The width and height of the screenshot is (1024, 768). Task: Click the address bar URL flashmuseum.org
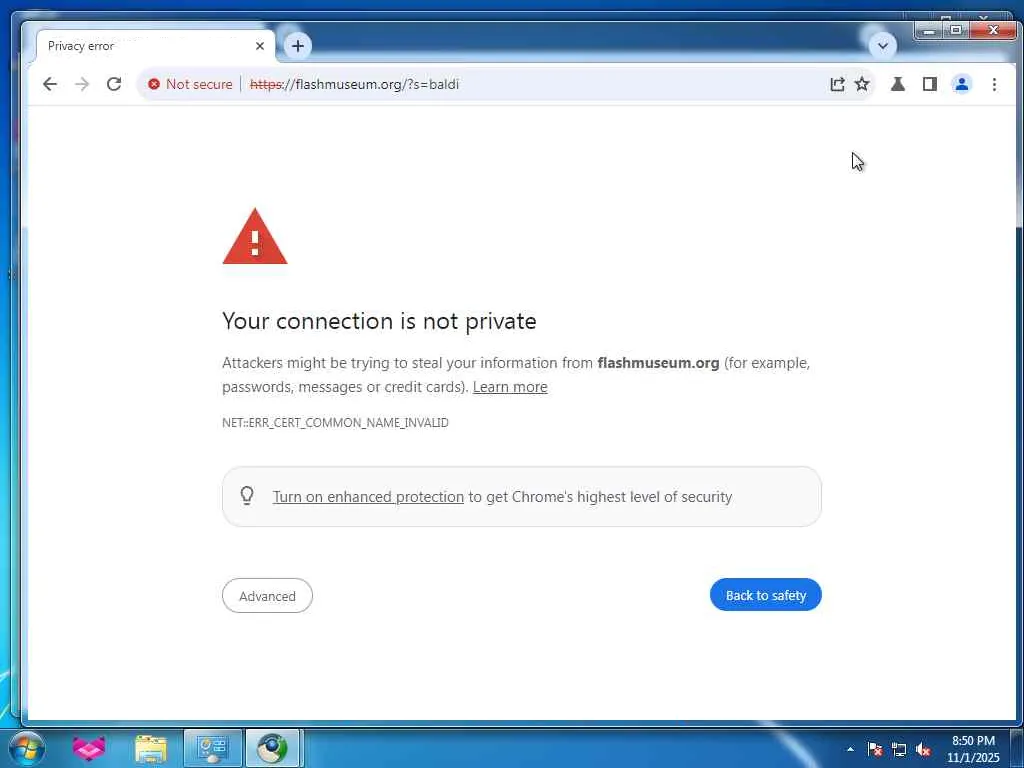click(x=355, y=84)
